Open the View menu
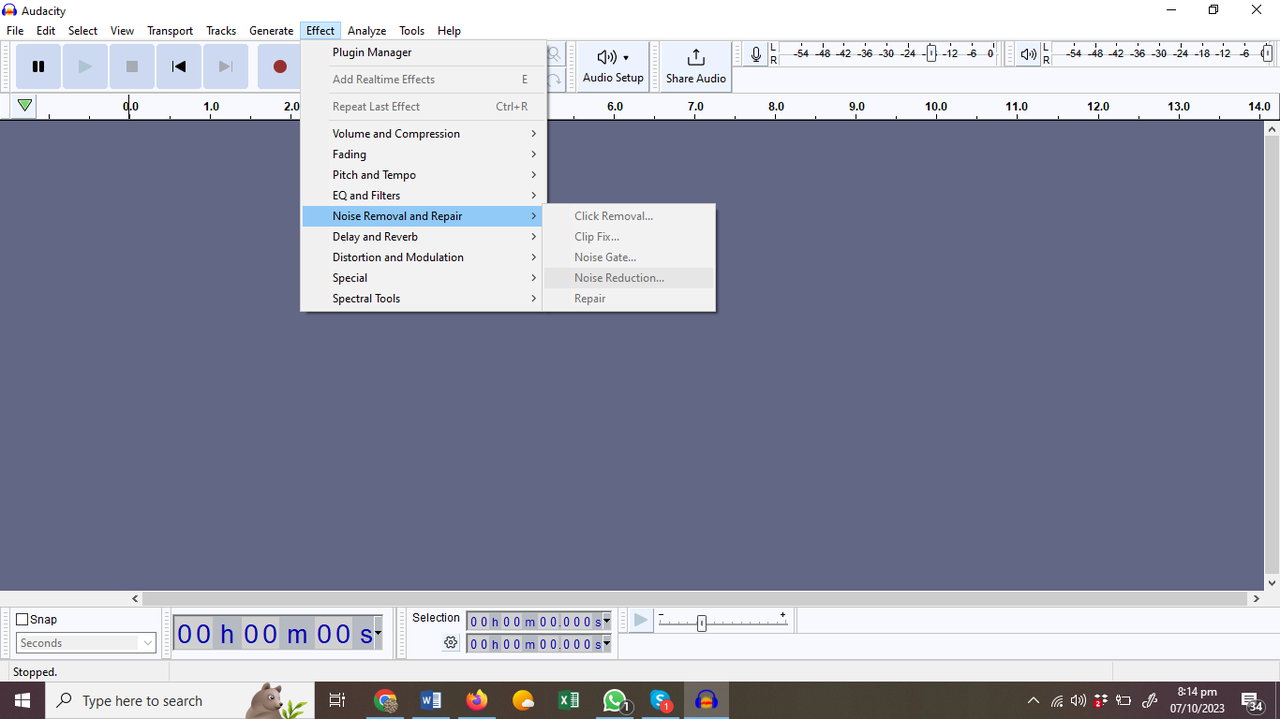1280x719 pixels. point(122,31)
